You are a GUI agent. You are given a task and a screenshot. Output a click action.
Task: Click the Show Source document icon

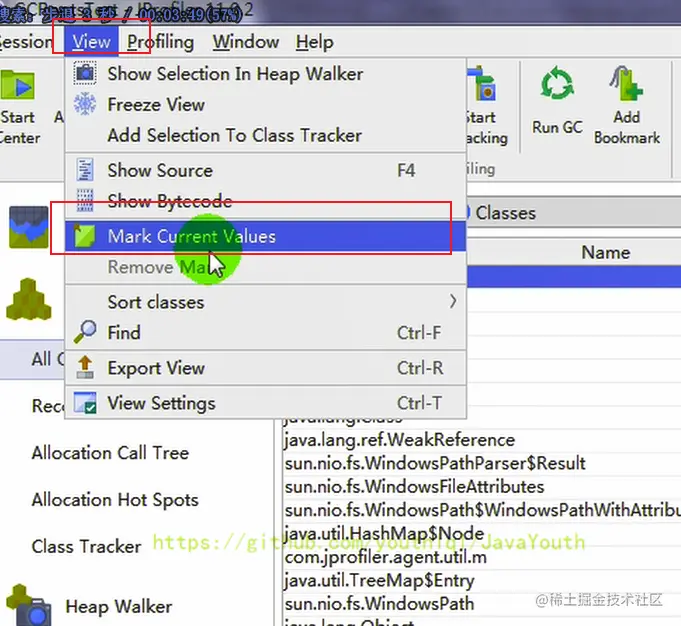click(85, 169)
